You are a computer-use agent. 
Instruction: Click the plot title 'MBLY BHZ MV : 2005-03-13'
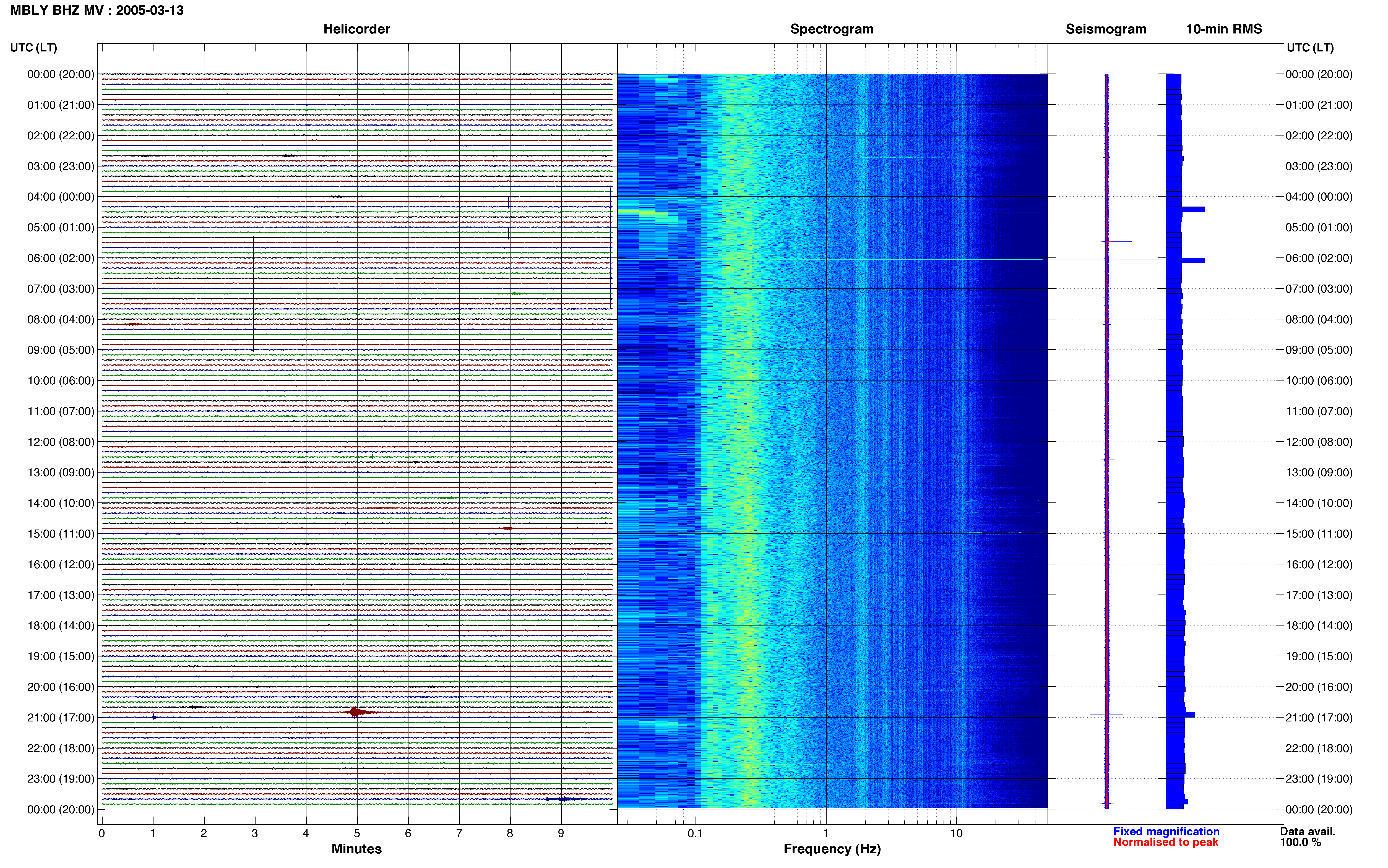tap(97, 10)
